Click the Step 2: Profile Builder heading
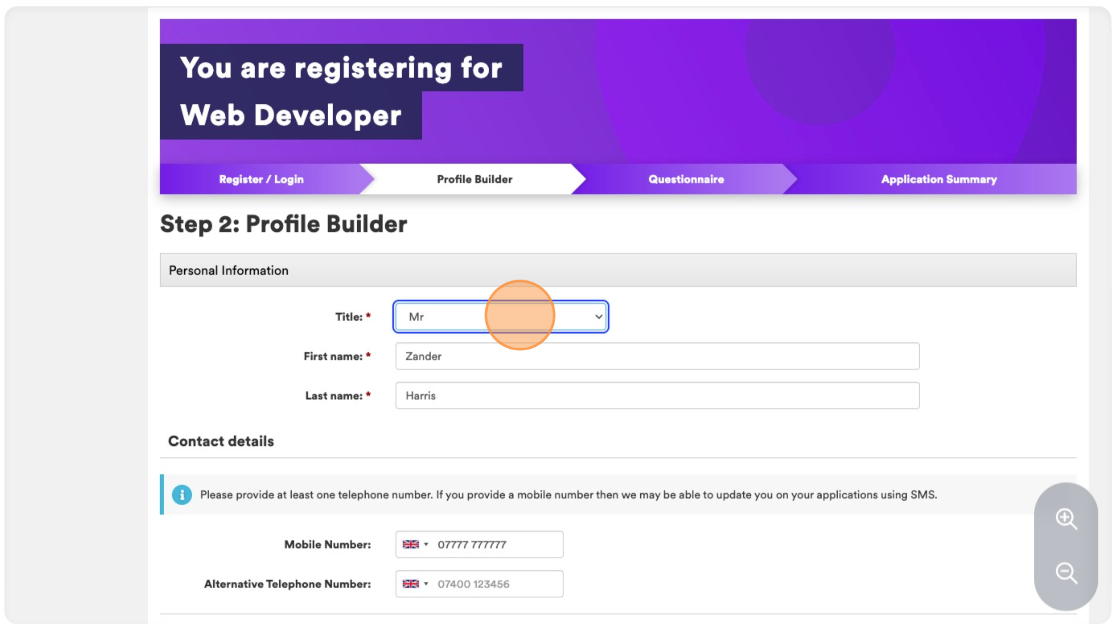Viewport: 1119px width, 631px height. tap(283, 224)
